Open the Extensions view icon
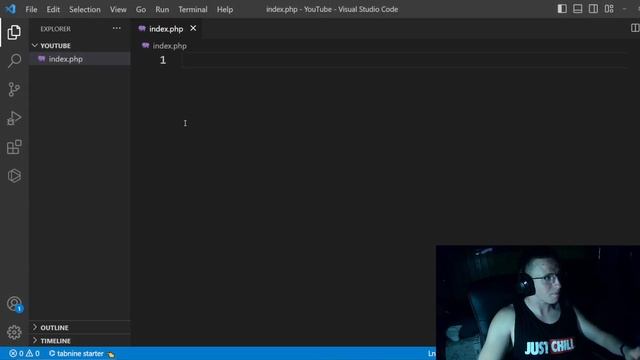This screenshot has height=360, width=640. coord(14,147)
